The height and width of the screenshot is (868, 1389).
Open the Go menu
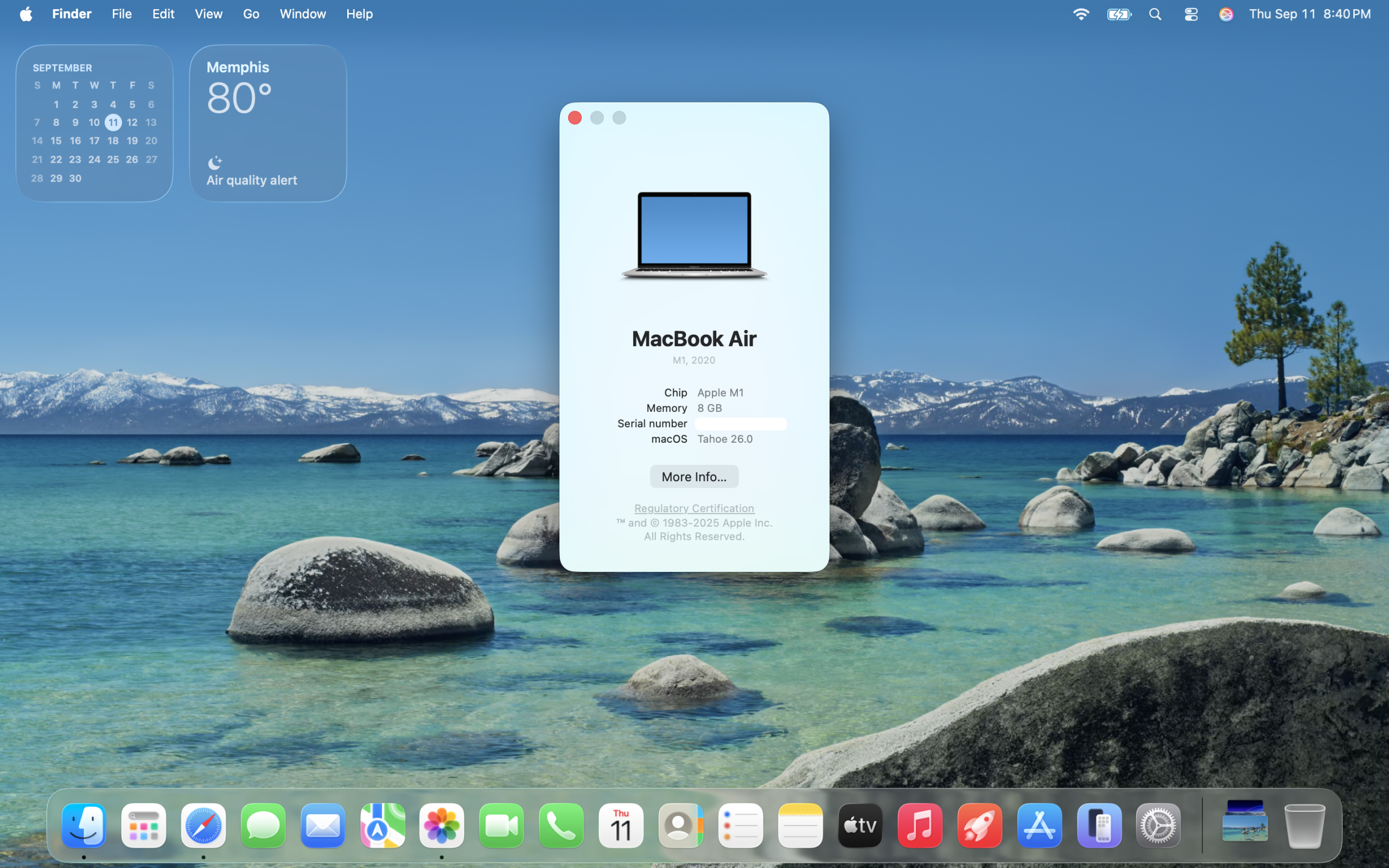(x=251, y=14)
